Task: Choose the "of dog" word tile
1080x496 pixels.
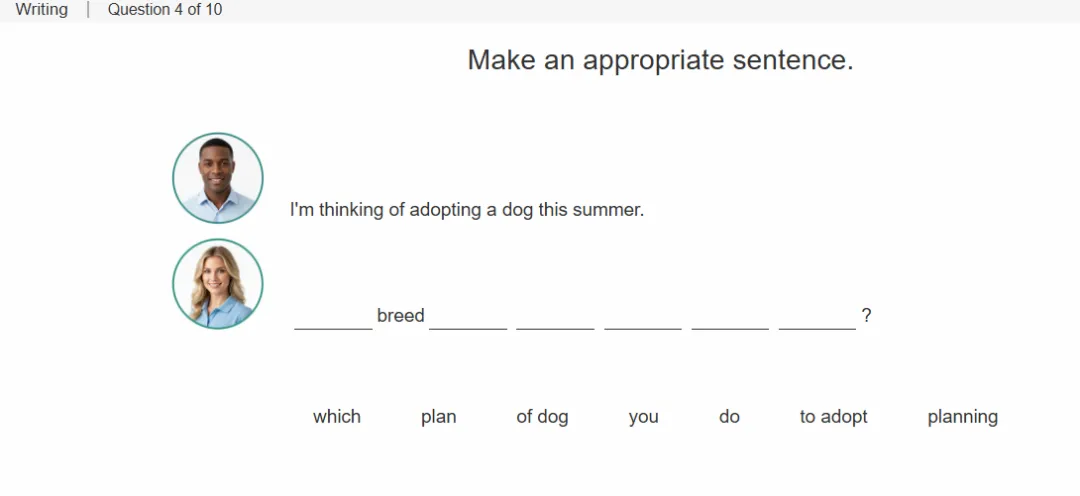Action: 542,417
